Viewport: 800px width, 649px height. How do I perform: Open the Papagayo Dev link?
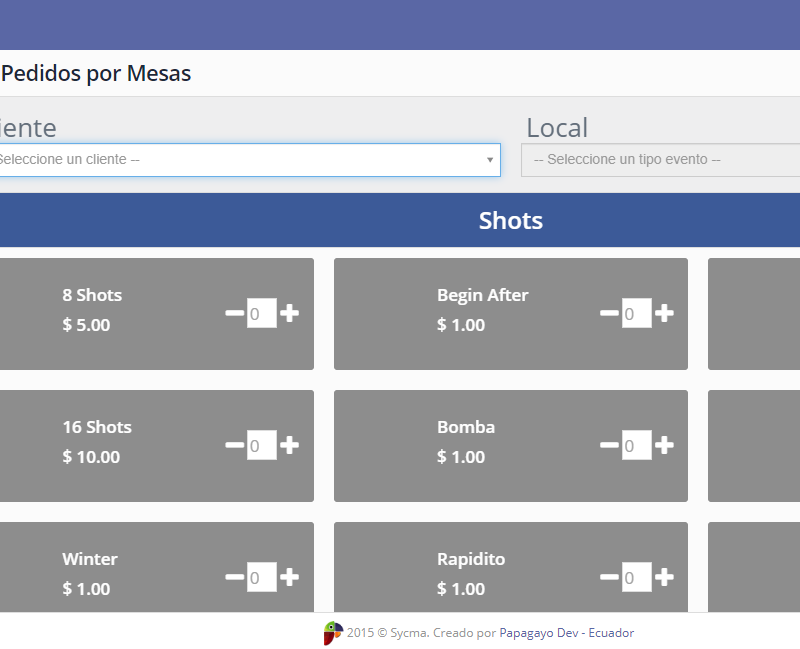click(x=538, y=633)
